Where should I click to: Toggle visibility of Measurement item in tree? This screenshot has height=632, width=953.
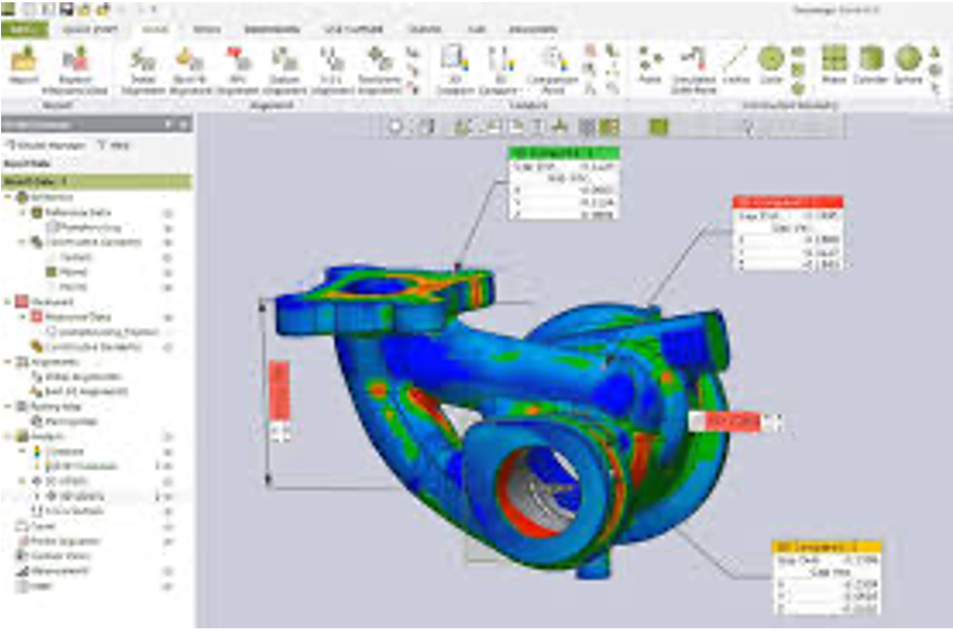coord(168,571)
